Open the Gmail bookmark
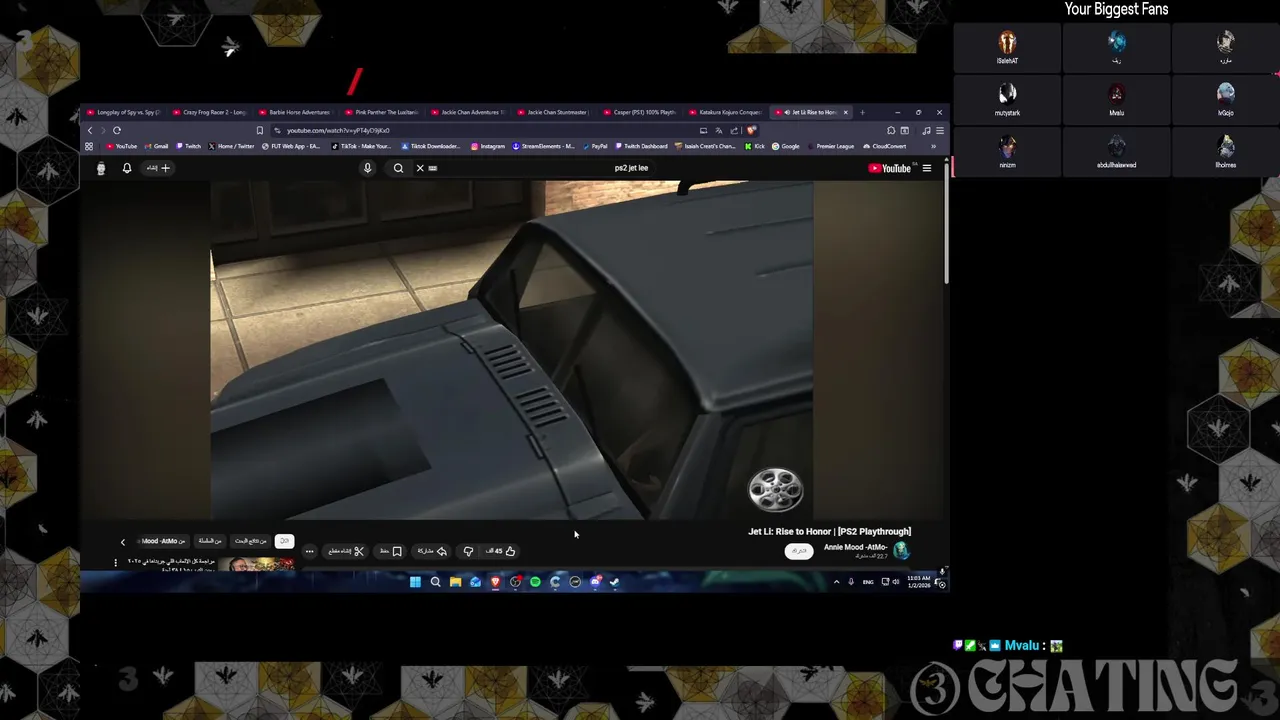1280x720 pixels. point(156,146)
